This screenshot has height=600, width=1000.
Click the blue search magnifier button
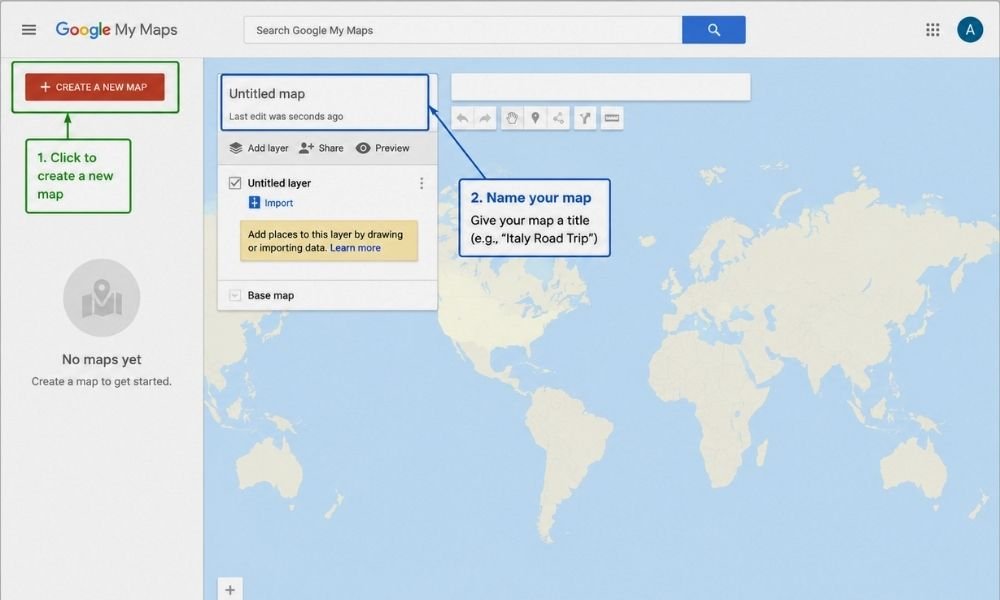pos(714,30)
